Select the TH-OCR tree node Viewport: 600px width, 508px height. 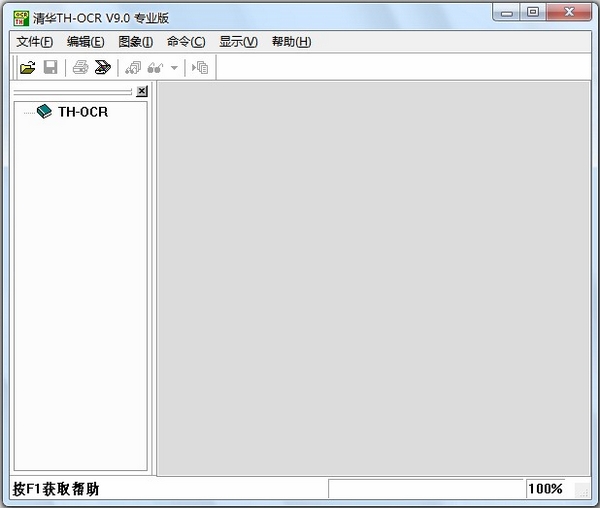point(83,112)
